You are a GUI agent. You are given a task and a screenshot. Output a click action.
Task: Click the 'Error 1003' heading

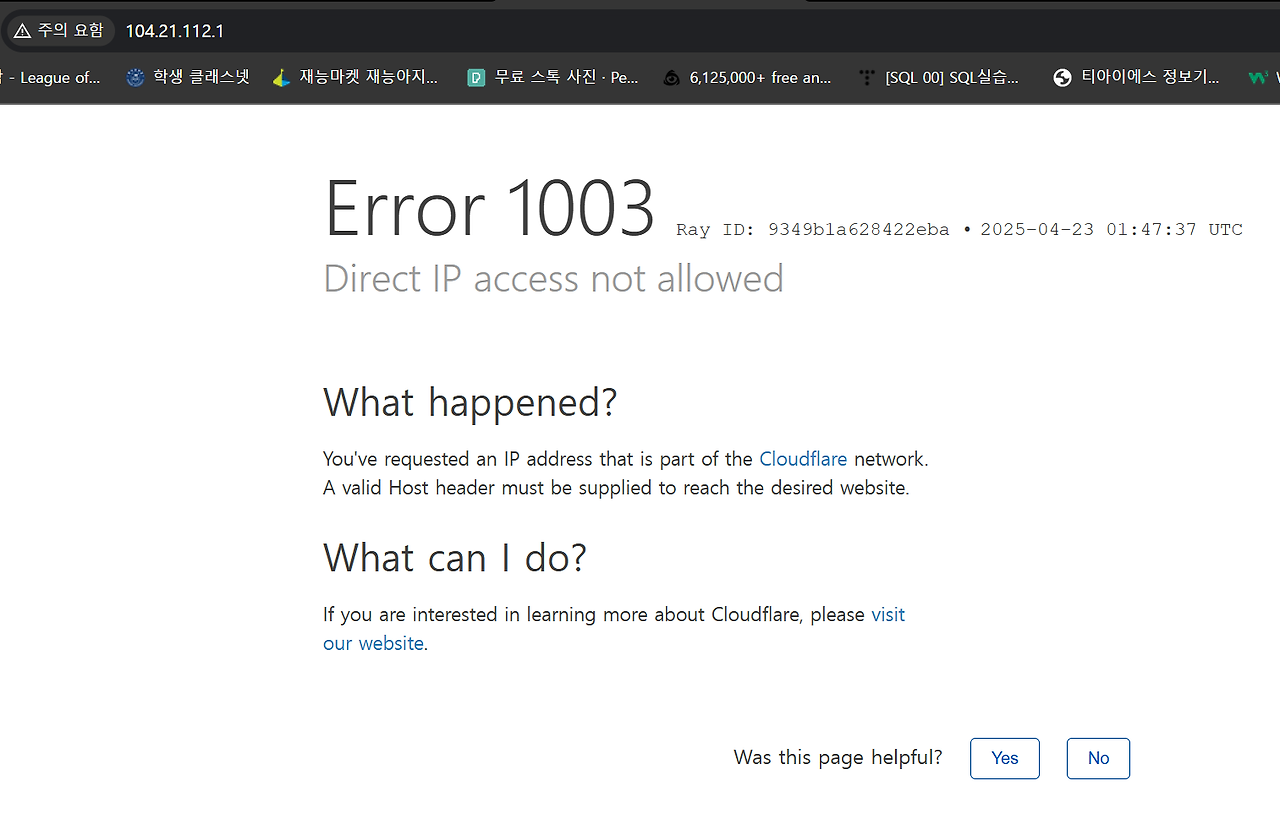pos(490,208)
